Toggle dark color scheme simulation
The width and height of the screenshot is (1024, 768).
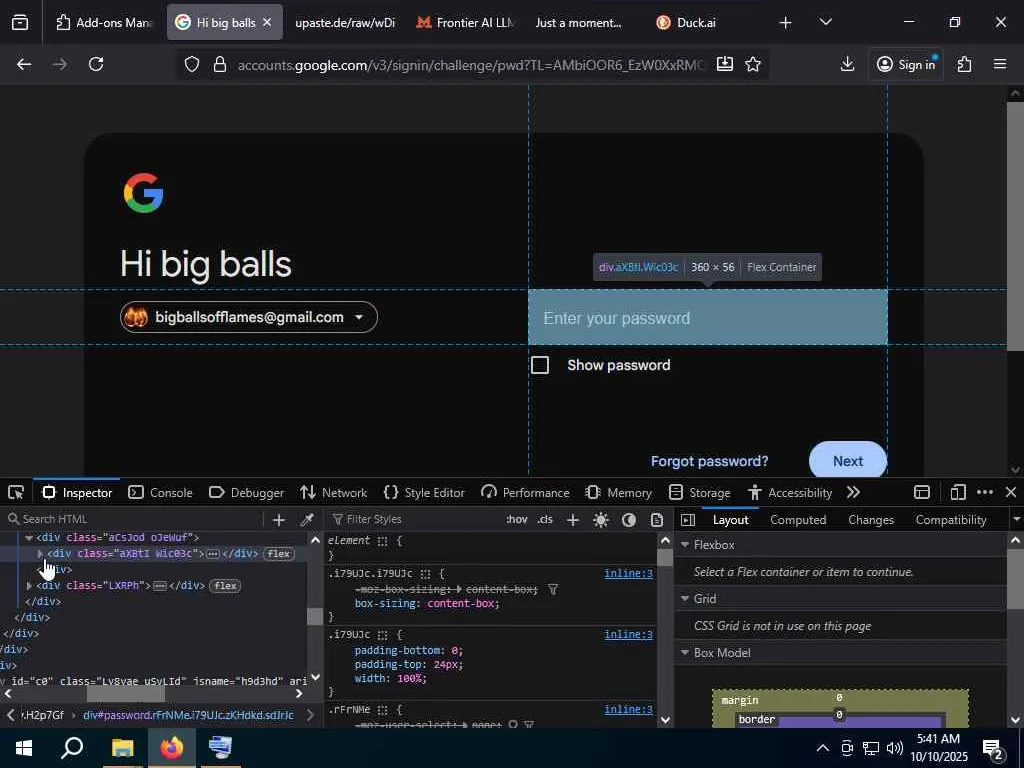point(629,520)
